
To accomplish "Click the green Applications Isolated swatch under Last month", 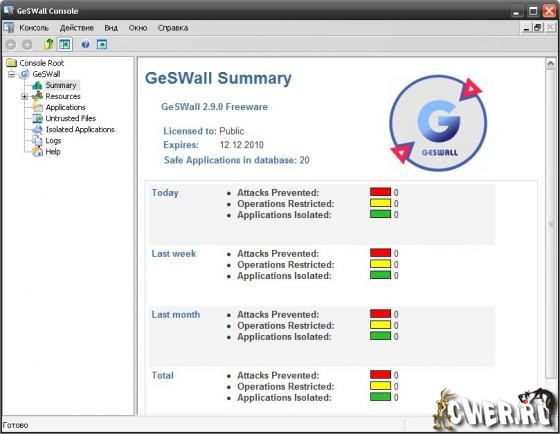I will point(380,336).
